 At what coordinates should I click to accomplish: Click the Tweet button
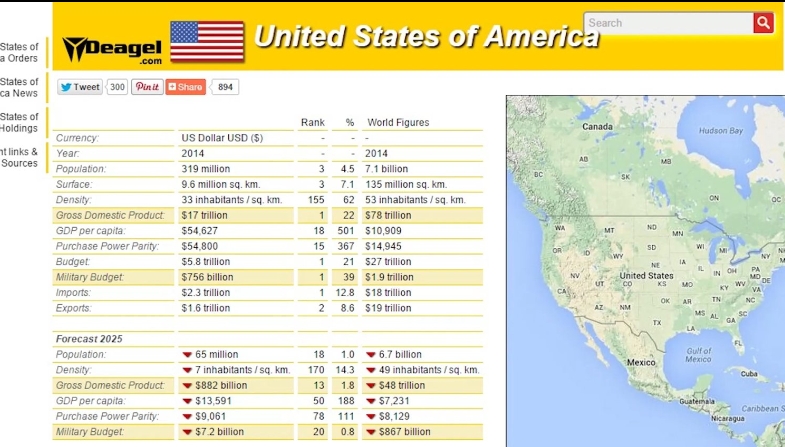[80, 87]
